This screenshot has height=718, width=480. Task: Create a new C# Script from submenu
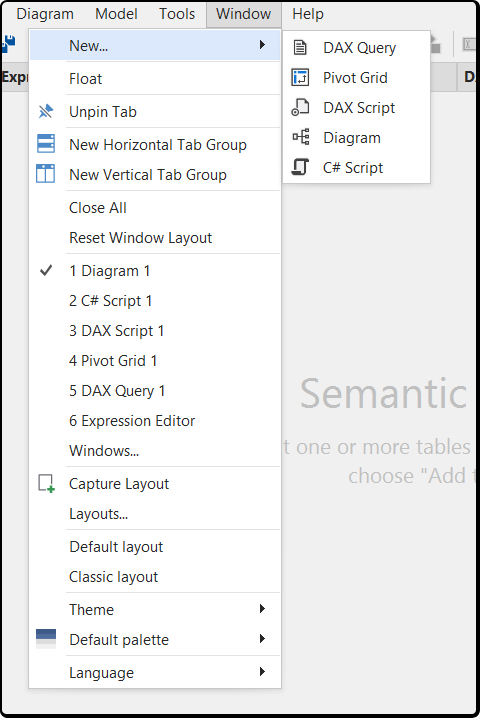click(x=356, y=168)
